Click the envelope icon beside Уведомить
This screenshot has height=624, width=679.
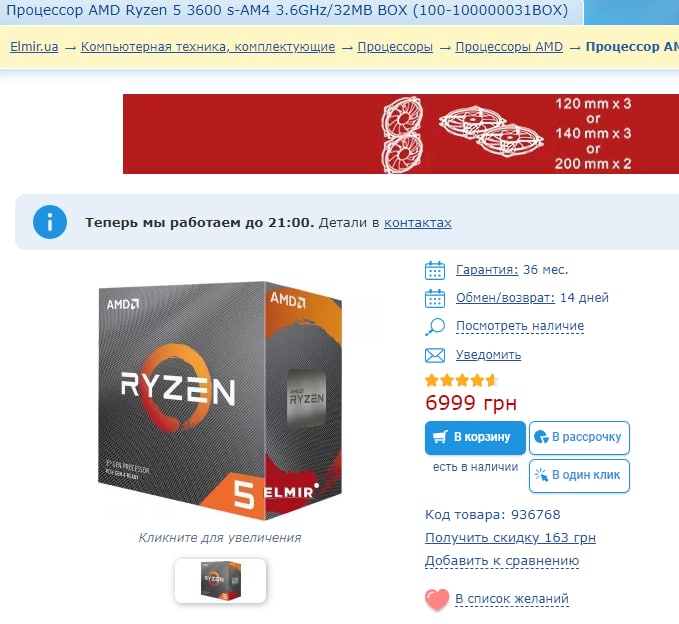tap(435, 356)
